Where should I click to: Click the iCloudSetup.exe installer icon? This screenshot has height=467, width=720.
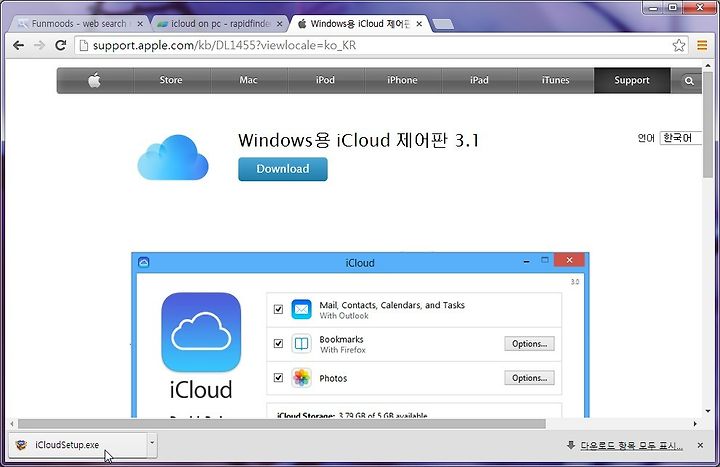tap(21, 444)
